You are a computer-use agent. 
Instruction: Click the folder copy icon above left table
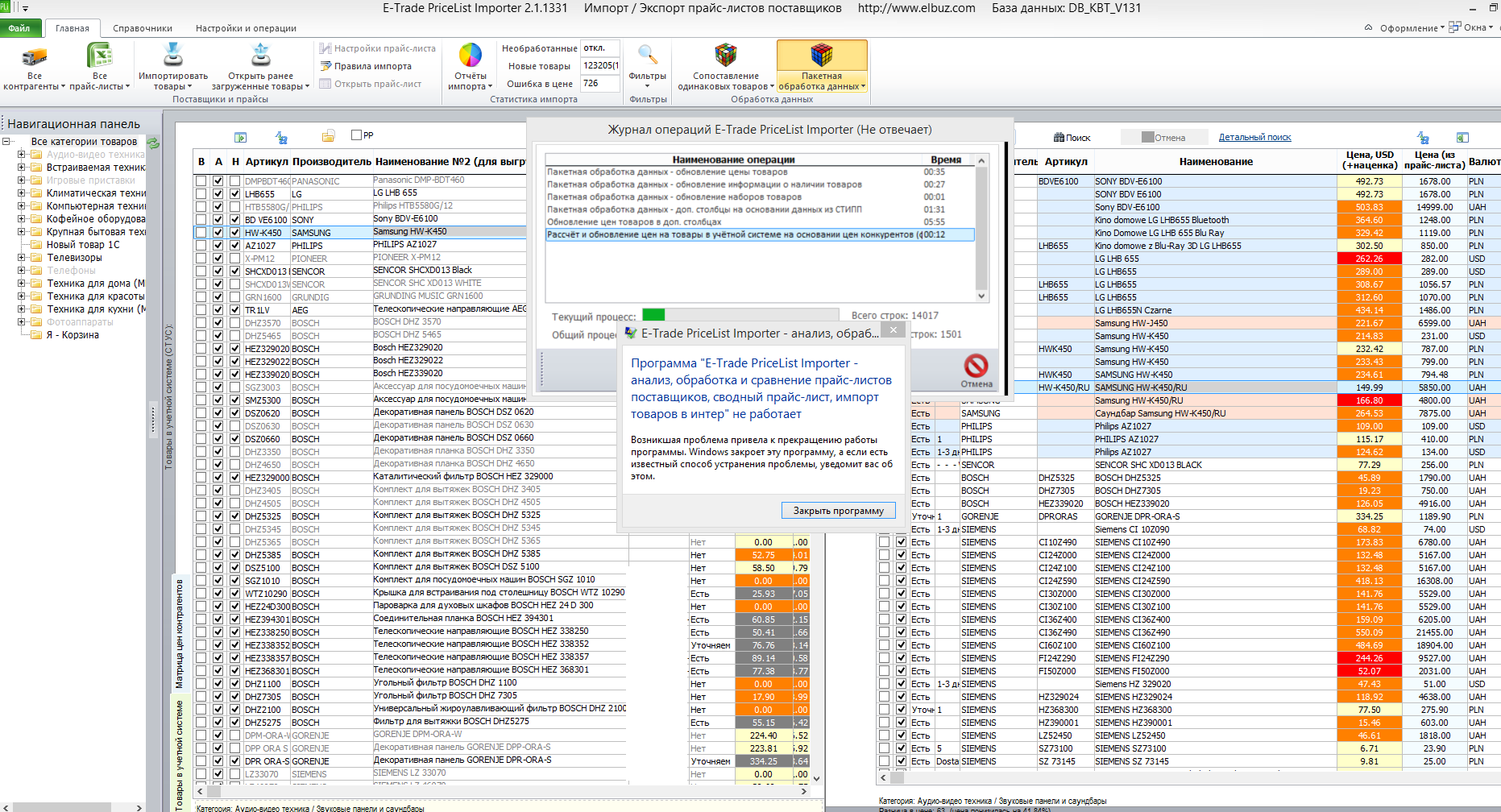pos(328,136)
